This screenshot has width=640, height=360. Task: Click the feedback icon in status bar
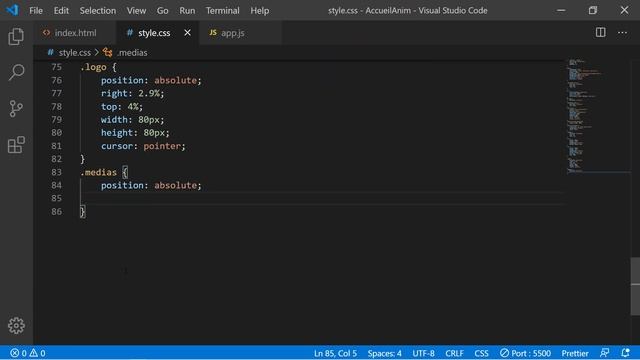604,353
